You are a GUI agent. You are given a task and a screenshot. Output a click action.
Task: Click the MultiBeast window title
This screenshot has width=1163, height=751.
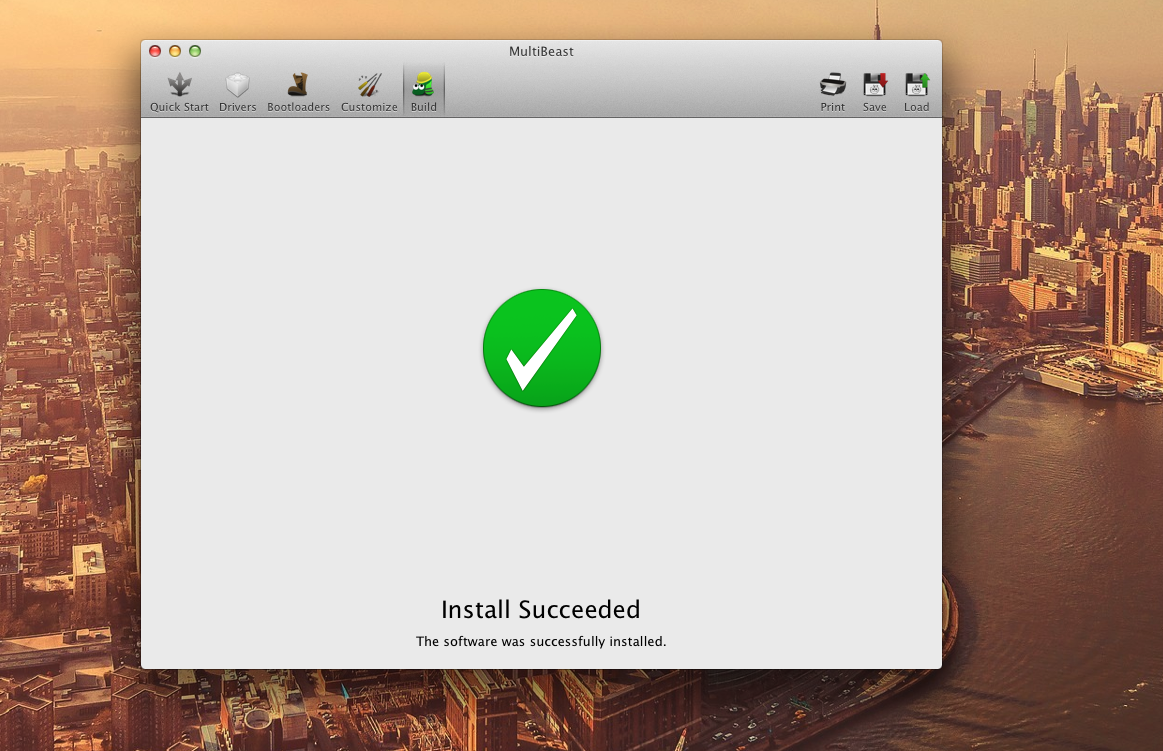click(541, 51)
